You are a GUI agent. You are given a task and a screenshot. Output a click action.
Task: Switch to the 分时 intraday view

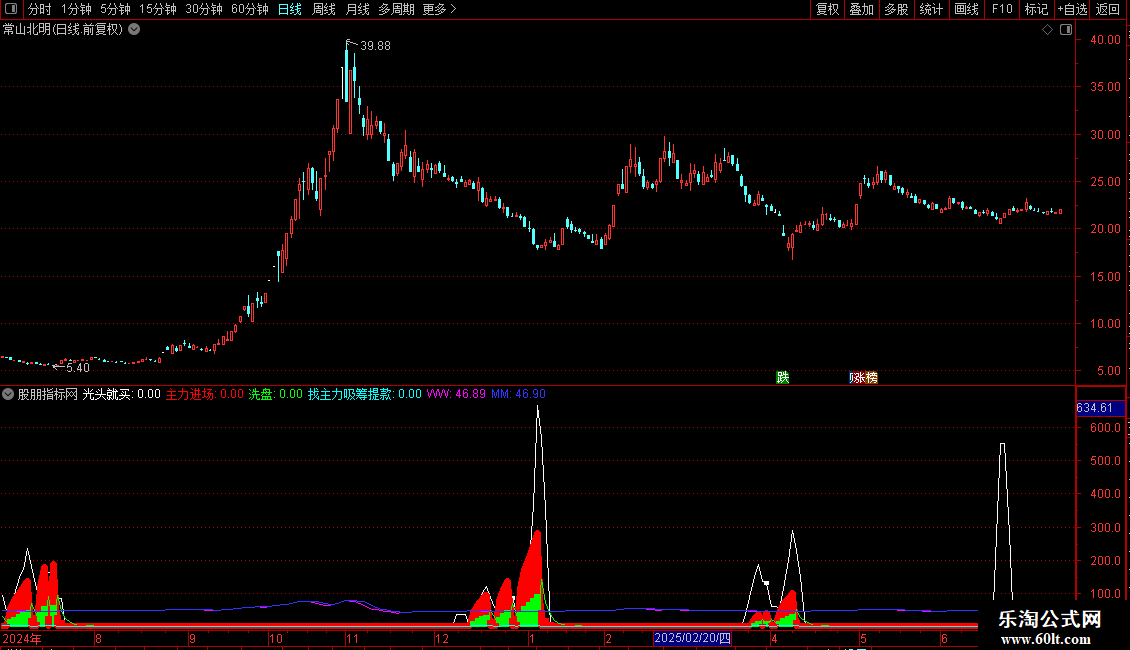(40, 9)
